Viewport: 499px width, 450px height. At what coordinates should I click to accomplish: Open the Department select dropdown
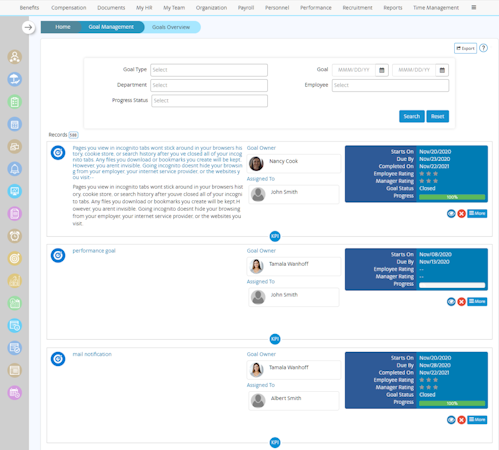(209, 85)
